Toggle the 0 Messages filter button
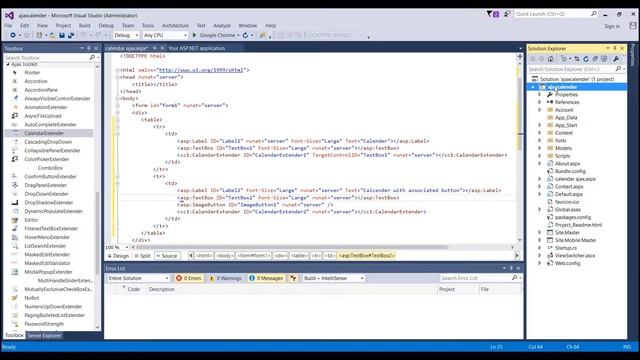The width and height of the screenshot is (640, 360). coord(266,278)
